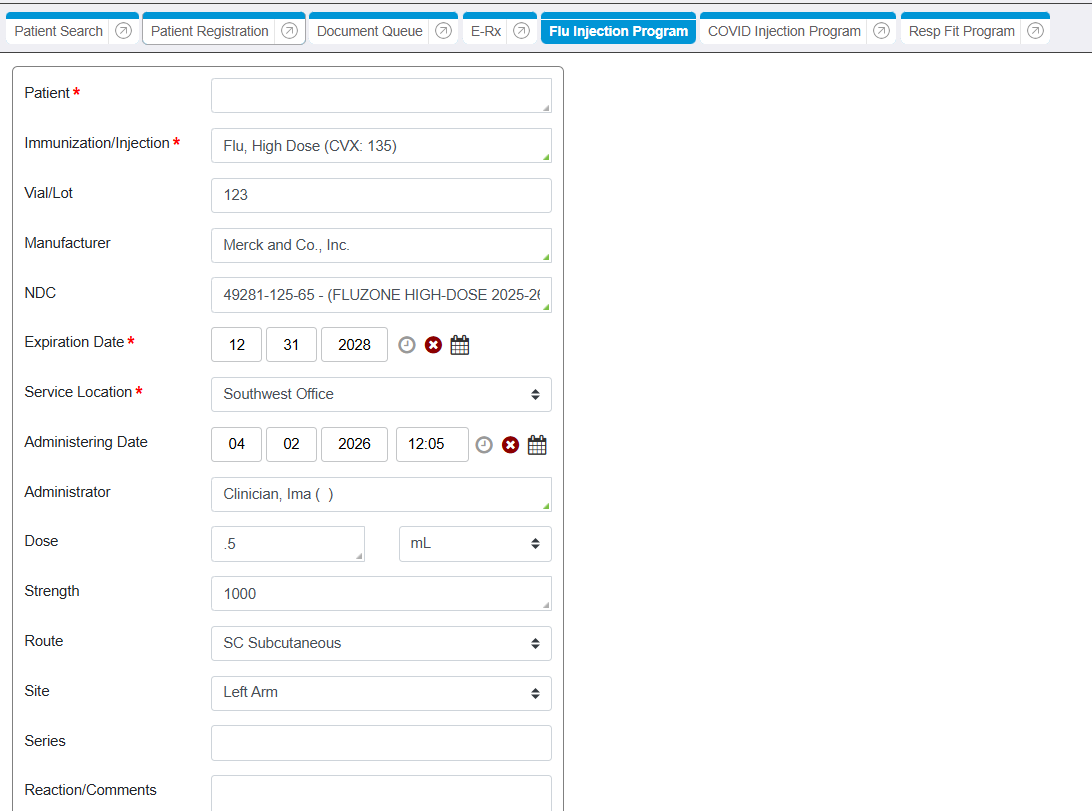The image size is (1092, 811).
Task: Open the Site dropdown showing Left Arm
Action: click(x=381, y=693)
